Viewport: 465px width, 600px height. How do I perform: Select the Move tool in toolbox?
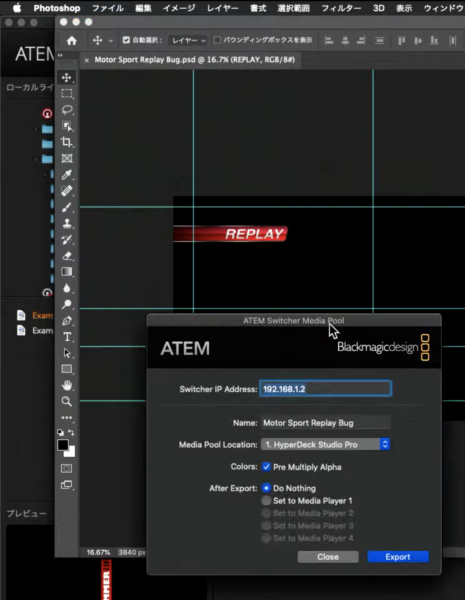click(67, 78)
